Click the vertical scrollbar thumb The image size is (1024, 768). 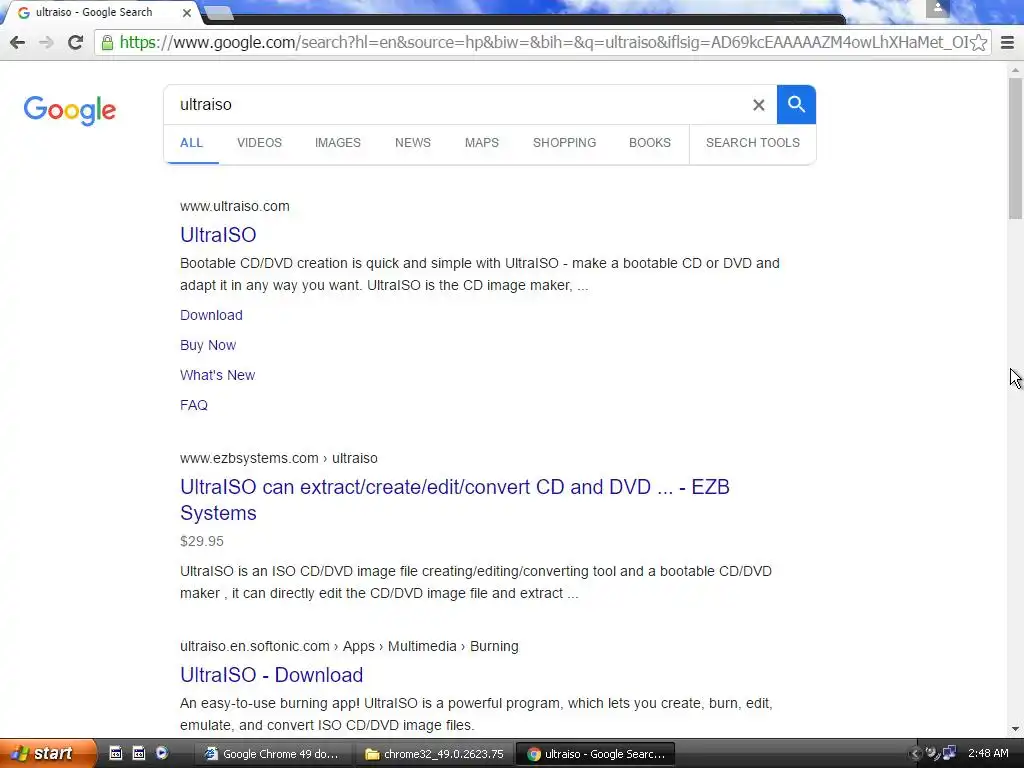[x=1016, y=148]
